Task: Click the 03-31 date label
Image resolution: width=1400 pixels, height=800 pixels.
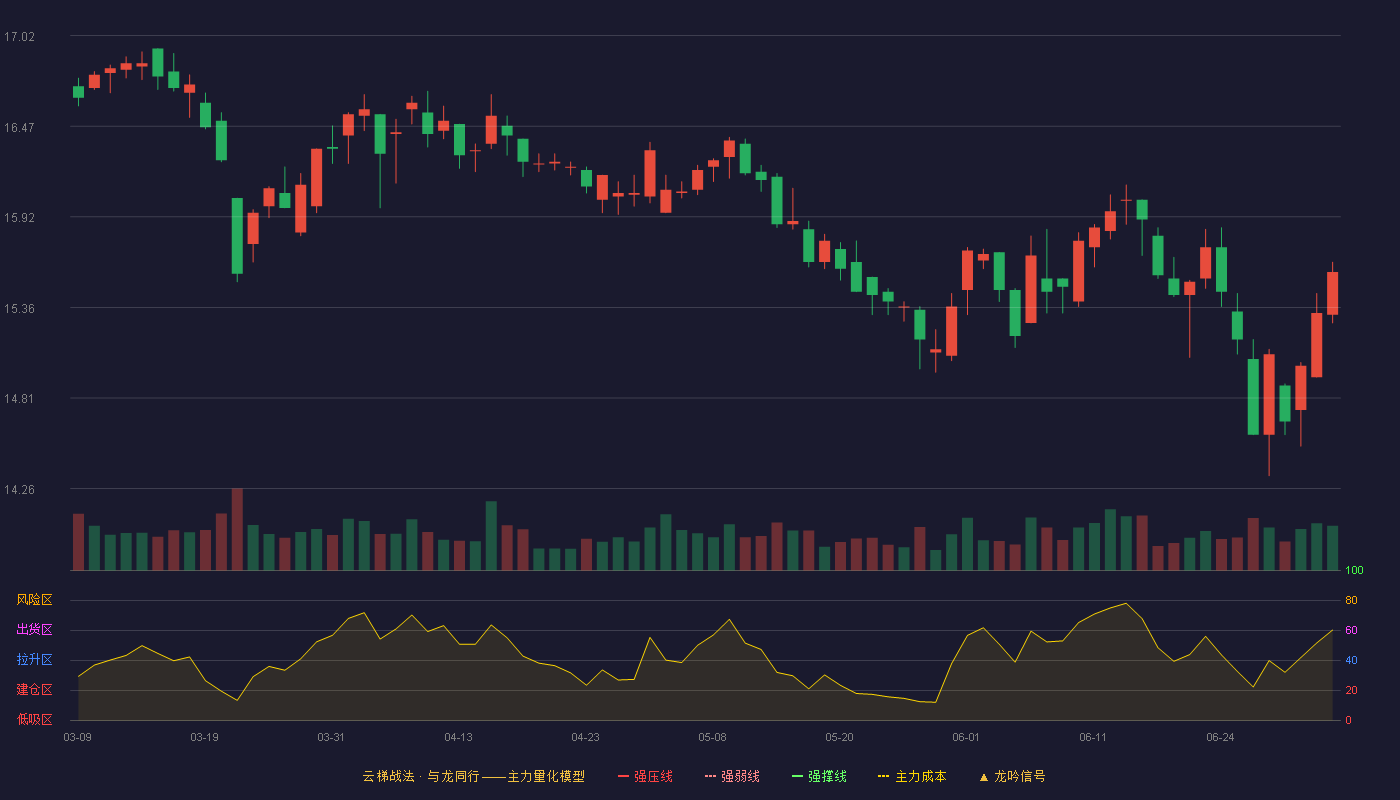Action: pyautogui.click(x=331, y=737)
